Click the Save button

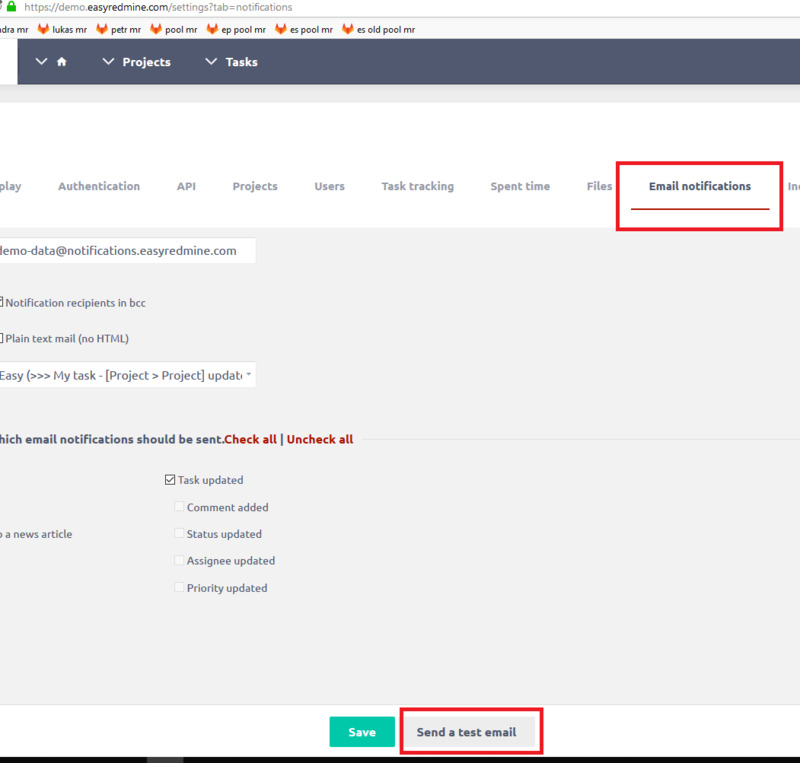362,731
